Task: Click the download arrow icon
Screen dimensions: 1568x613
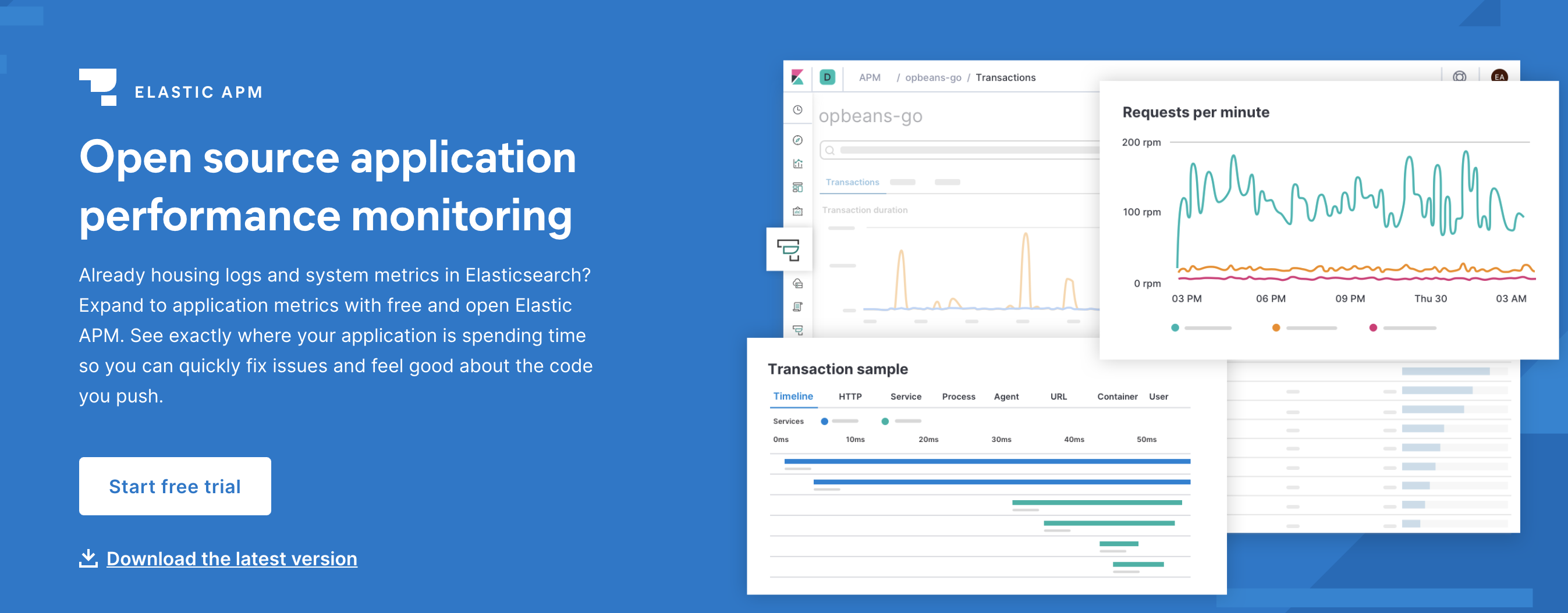Action: (x=88, y=559)
